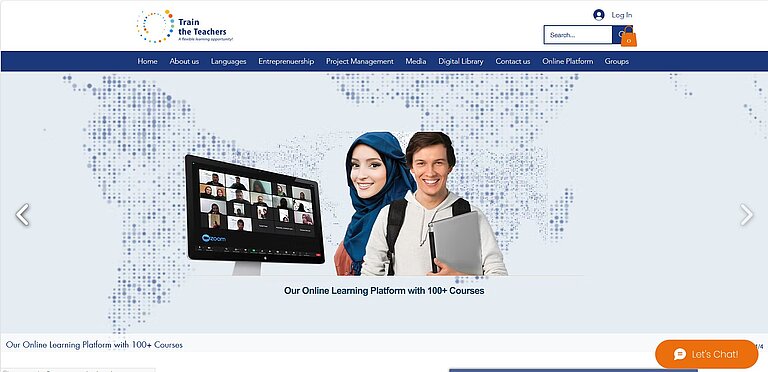This screenshot has height=372, width=768.
Task: Click Log In link
Action: tap(622, 15)
